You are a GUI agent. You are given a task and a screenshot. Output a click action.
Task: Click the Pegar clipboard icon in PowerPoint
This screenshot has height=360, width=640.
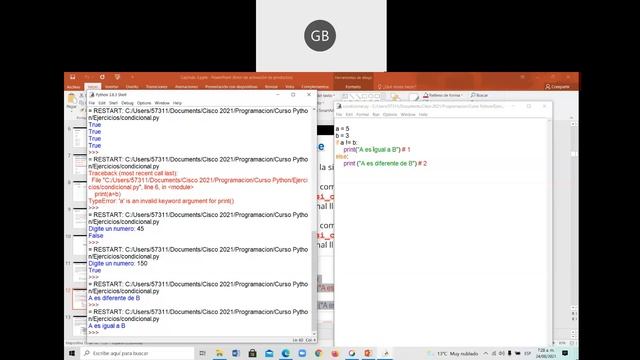point(72,100)
